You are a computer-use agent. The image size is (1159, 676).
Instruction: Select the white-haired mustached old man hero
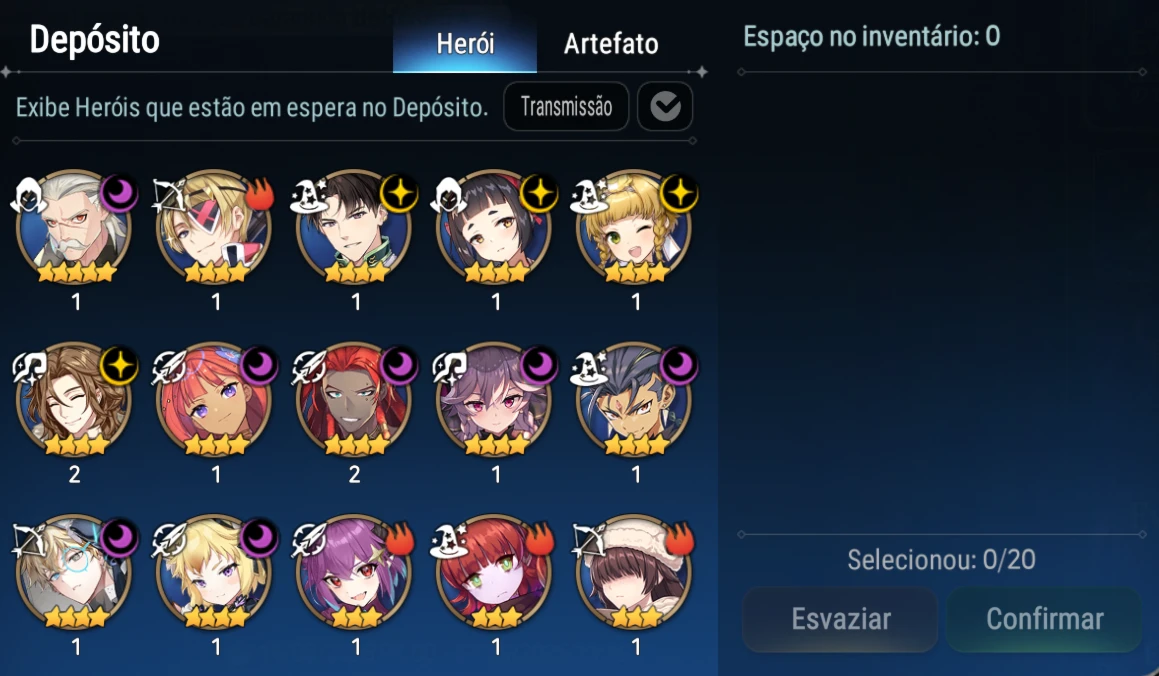pos(74,228)
